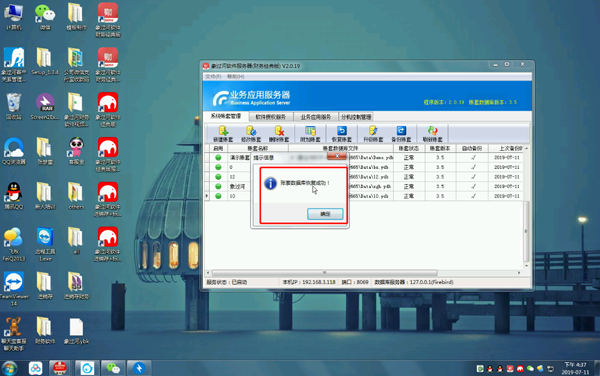Open the 回收站 recycle bin icon

pos(14,106)
